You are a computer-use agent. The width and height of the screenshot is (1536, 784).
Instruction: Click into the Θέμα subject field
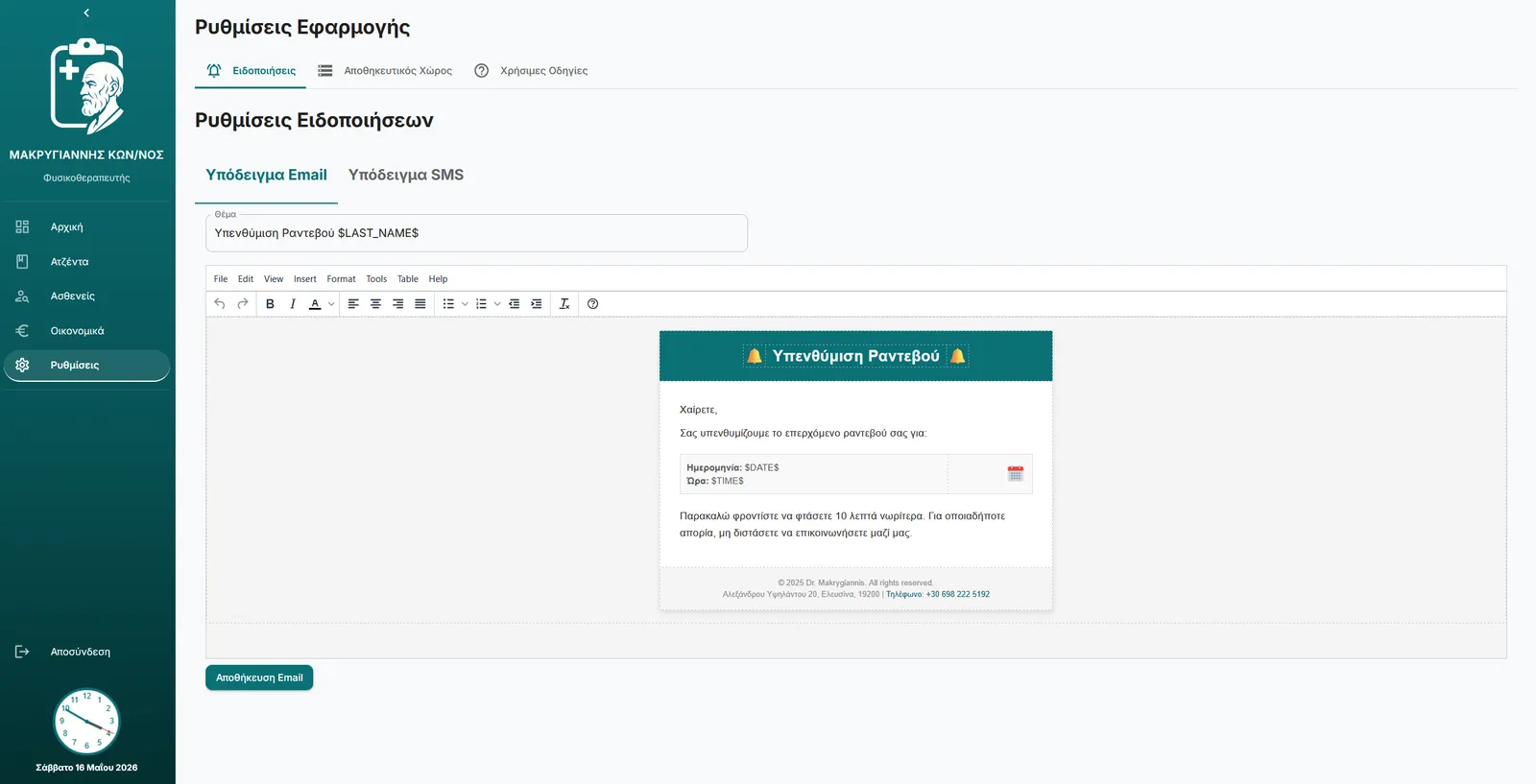click(476, 233)
